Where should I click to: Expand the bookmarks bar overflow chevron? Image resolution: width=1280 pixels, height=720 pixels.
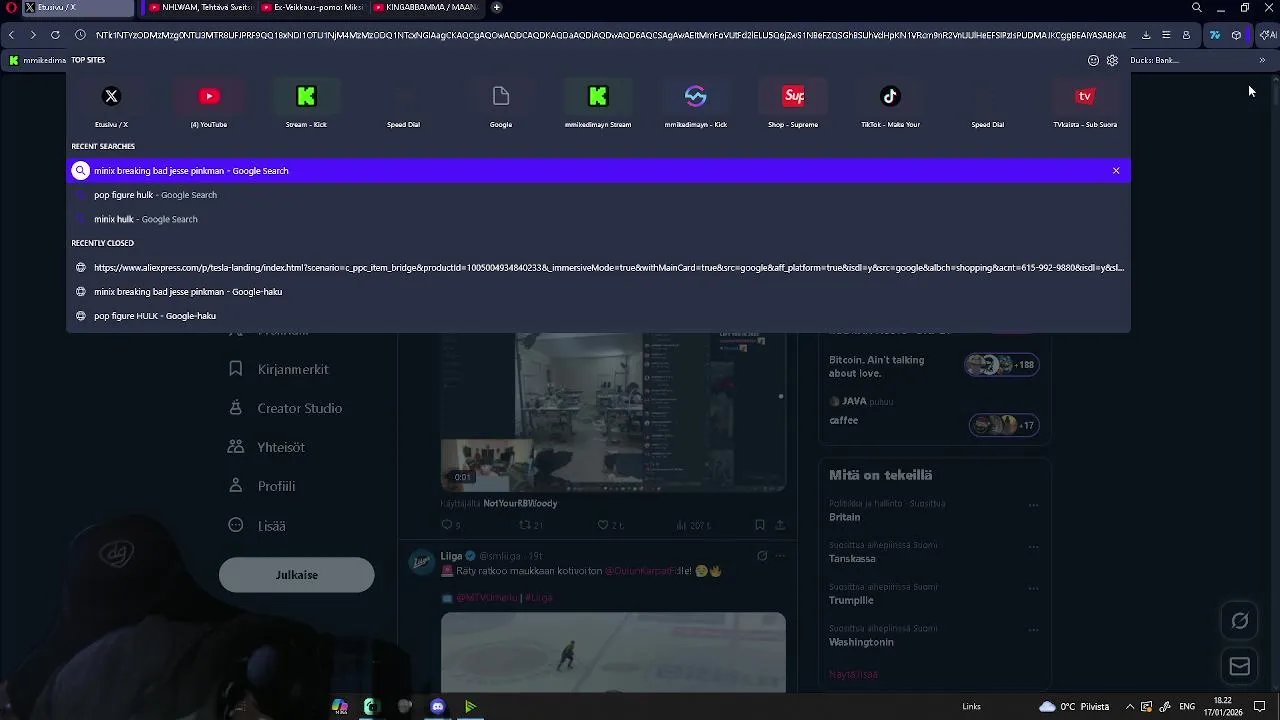1262,60
